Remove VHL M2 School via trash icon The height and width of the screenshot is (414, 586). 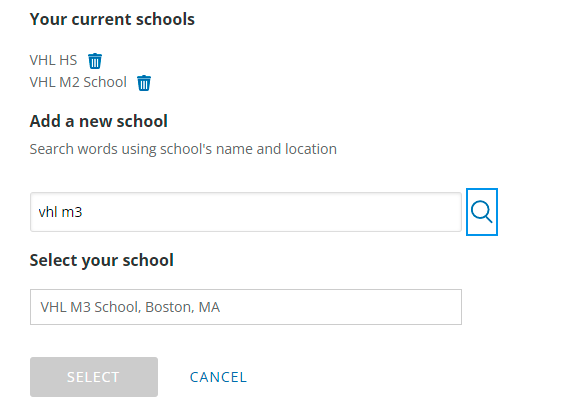[144, 83]
